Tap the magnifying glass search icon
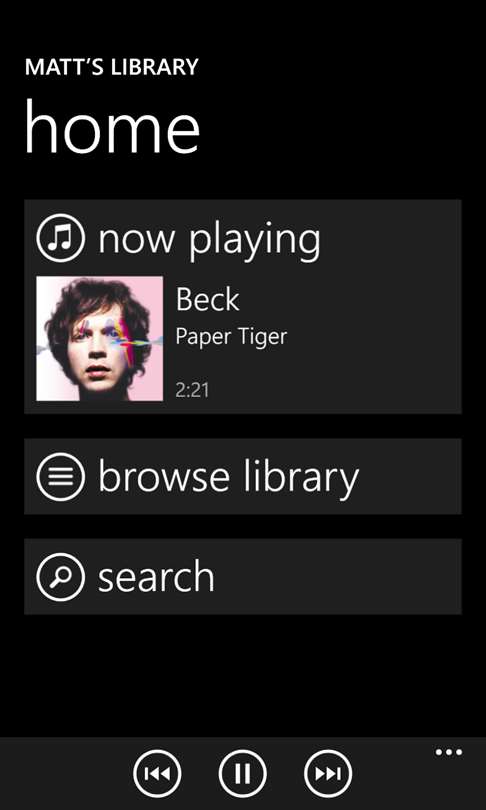 60,577
